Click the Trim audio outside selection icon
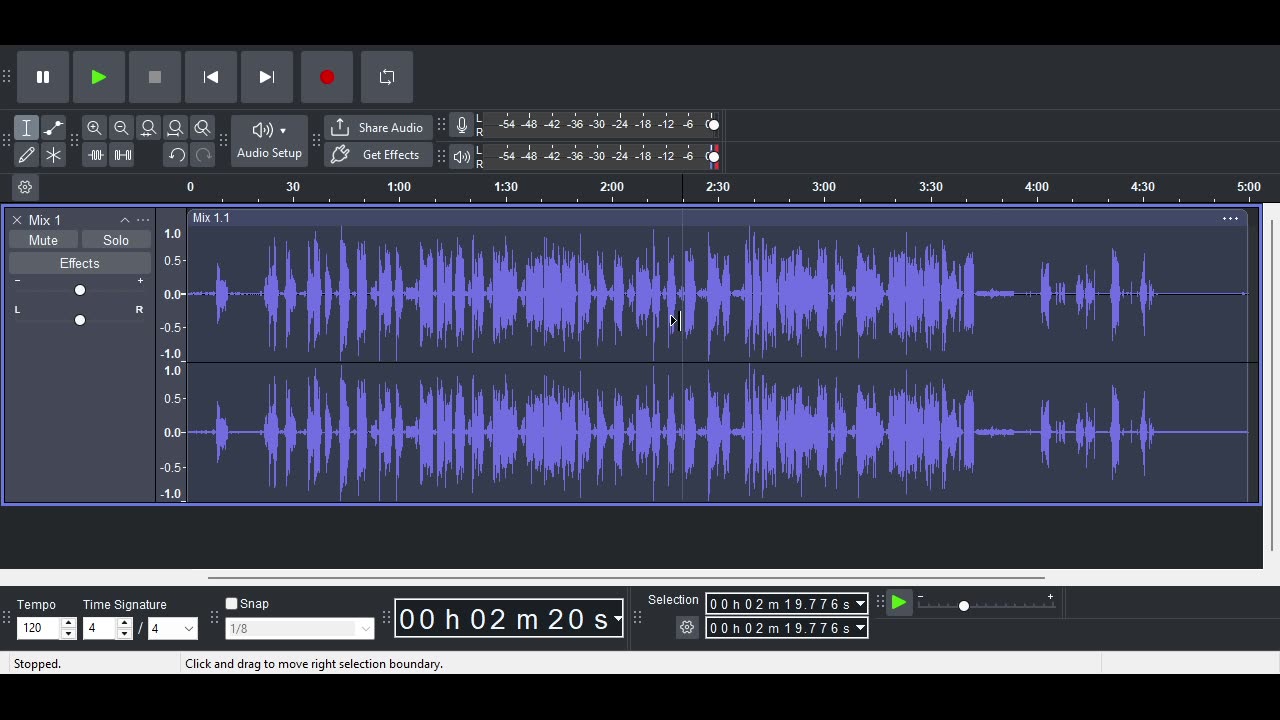The image size is (1280, 720). click(x=95, y=155)
